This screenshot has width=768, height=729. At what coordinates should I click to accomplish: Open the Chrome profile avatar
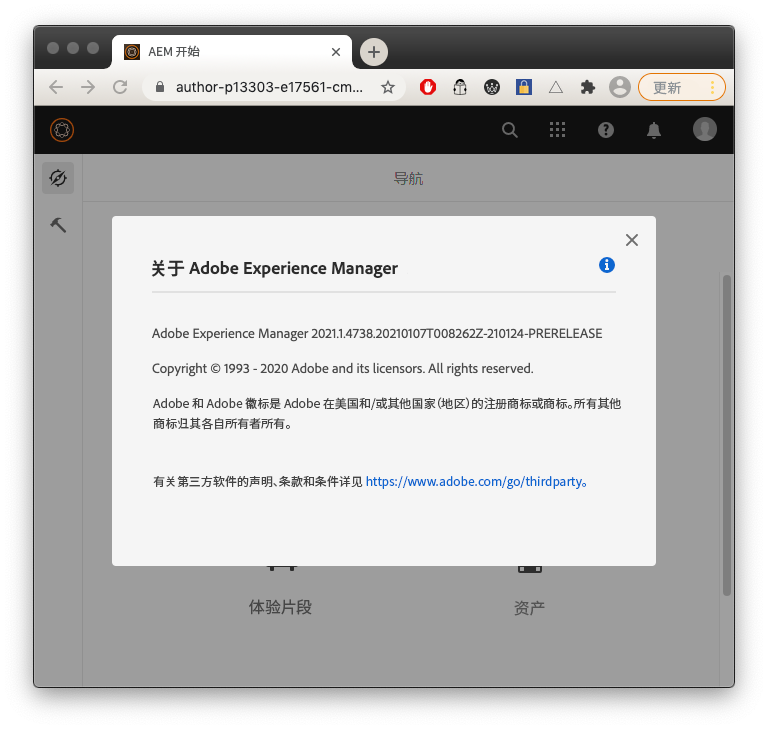[620, 87]
